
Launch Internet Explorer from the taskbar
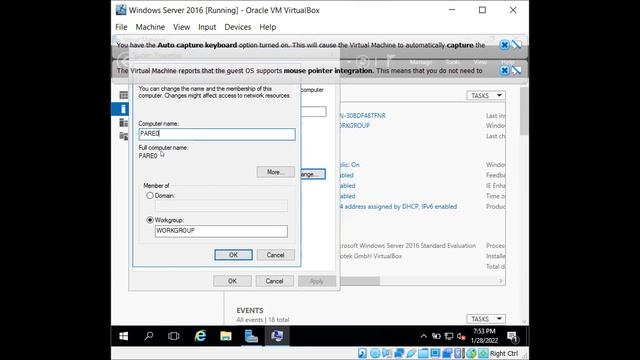pos(200,336)
